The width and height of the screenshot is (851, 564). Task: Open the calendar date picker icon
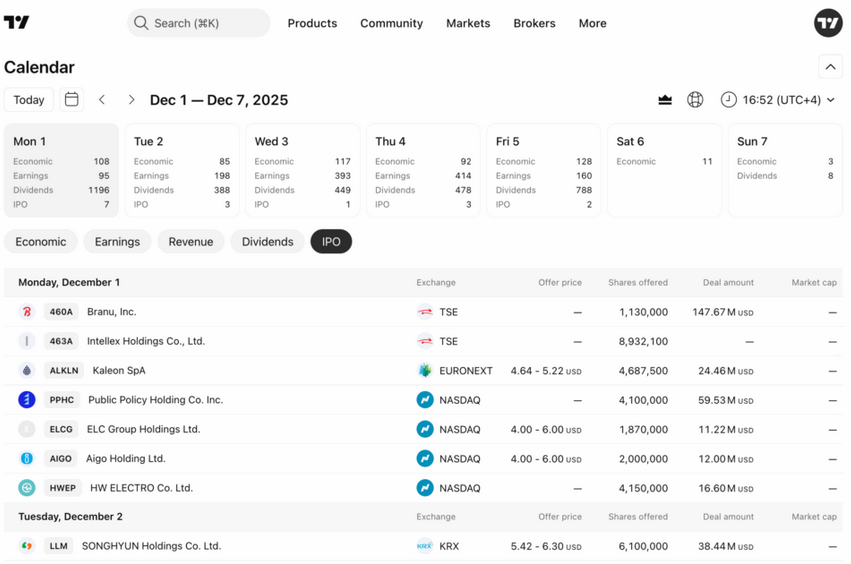pyautogui.click(x=72, y=100)
